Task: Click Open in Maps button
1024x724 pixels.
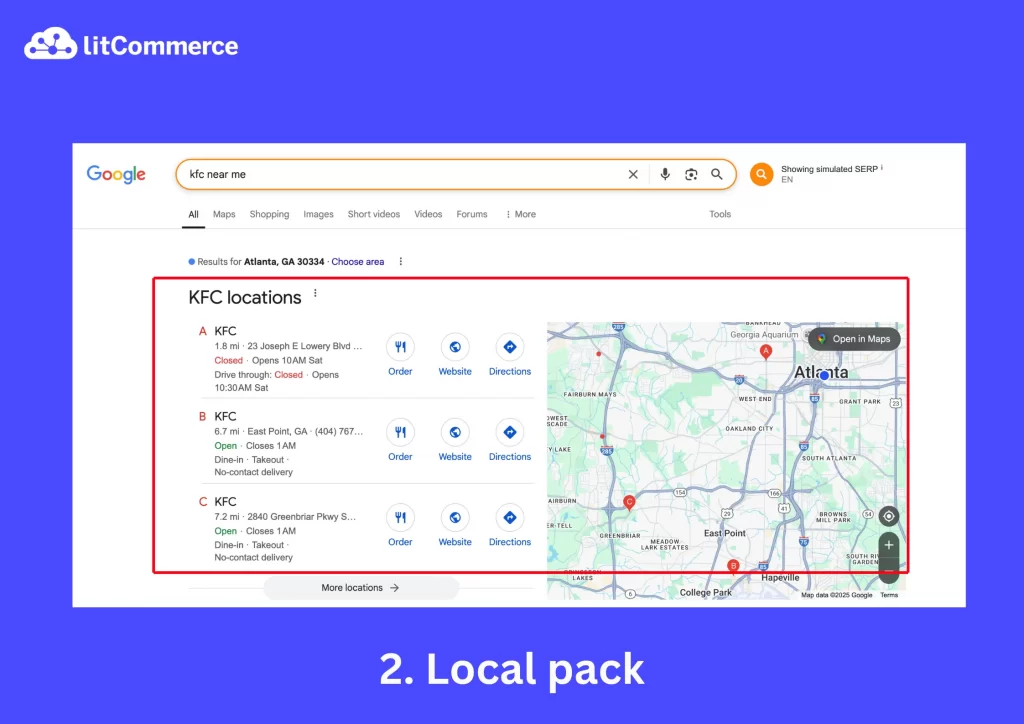Action: (x=854, y=339)
